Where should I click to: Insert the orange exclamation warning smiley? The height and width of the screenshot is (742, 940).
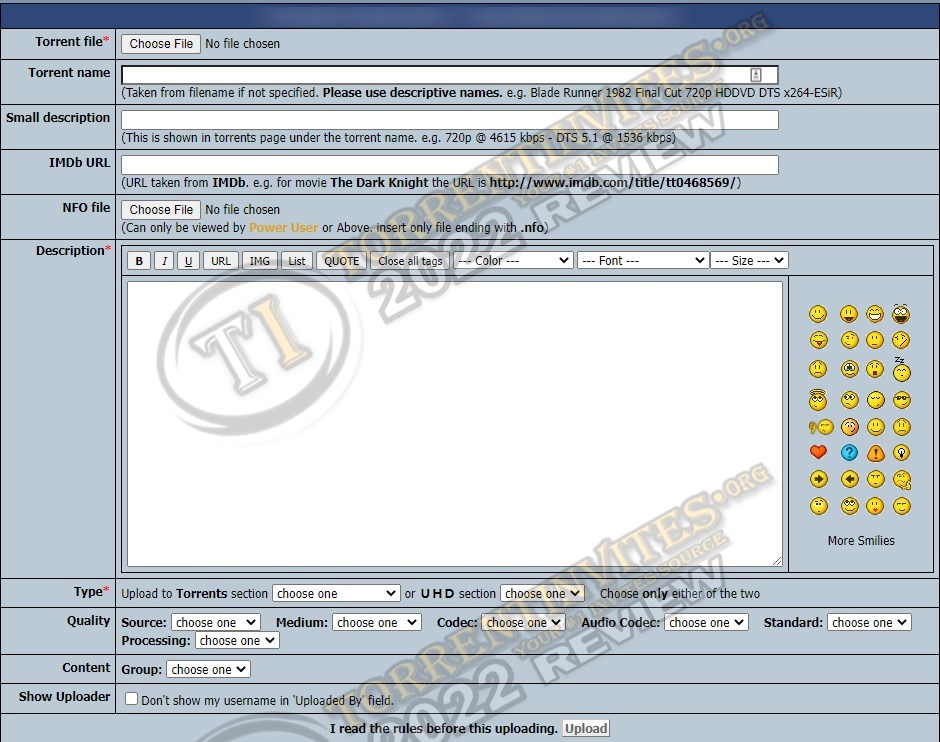tap(875, 453)
